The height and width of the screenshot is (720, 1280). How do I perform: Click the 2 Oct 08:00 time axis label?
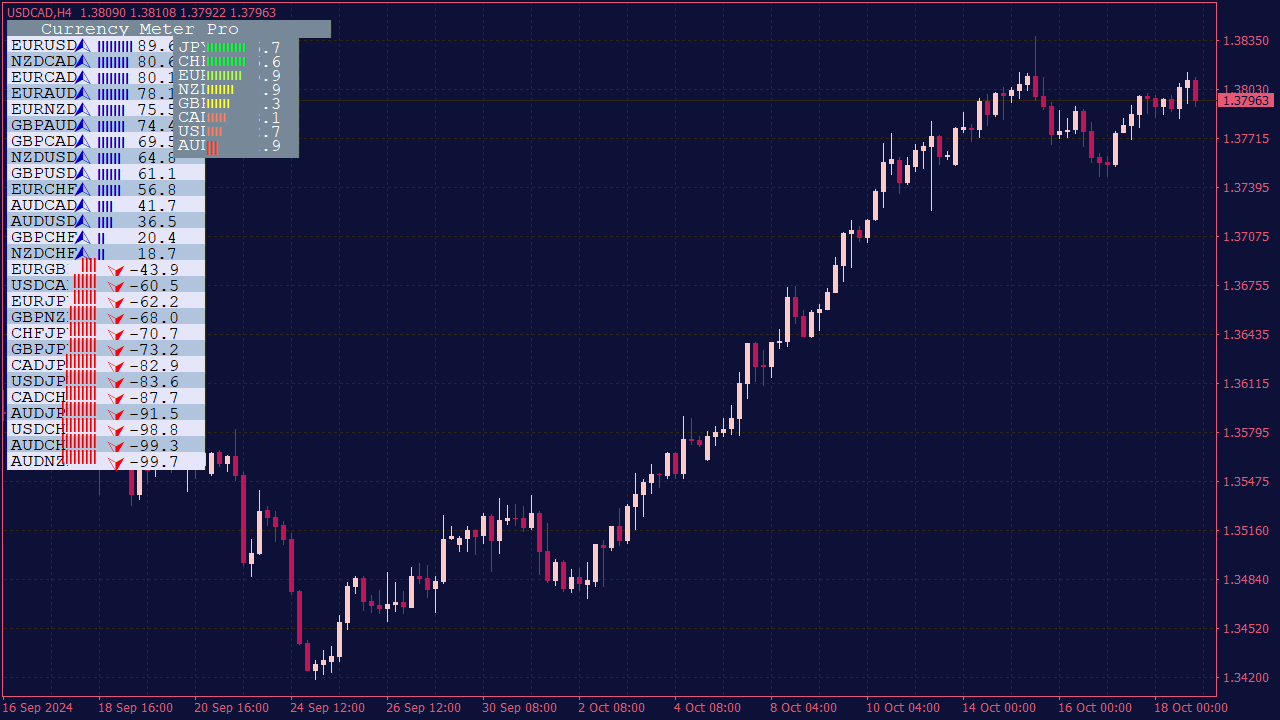tap(611, 708)
